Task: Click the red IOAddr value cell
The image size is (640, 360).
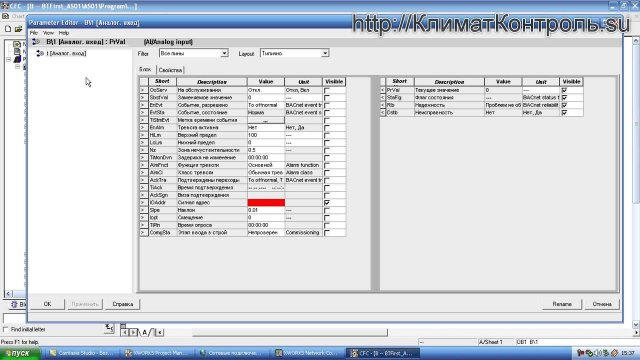Action: (266, 202)
